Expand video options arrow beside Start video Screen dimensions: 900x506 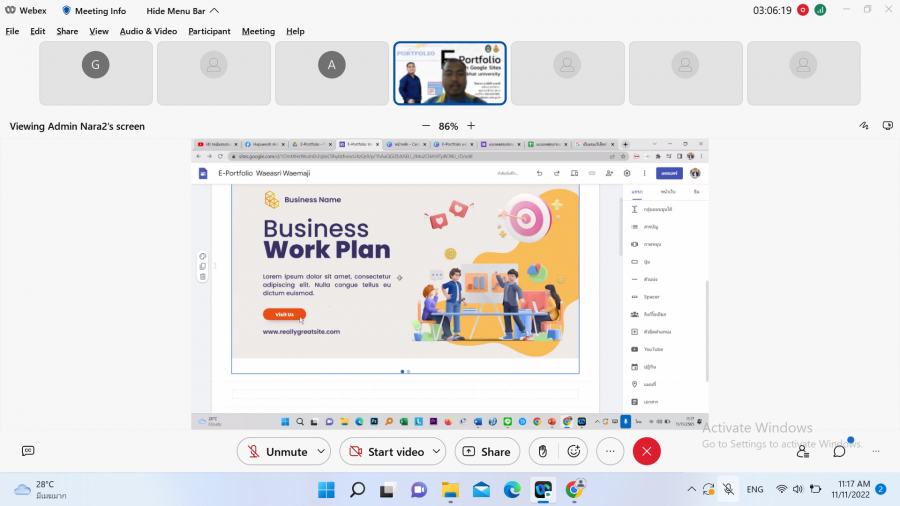(437, 452)
